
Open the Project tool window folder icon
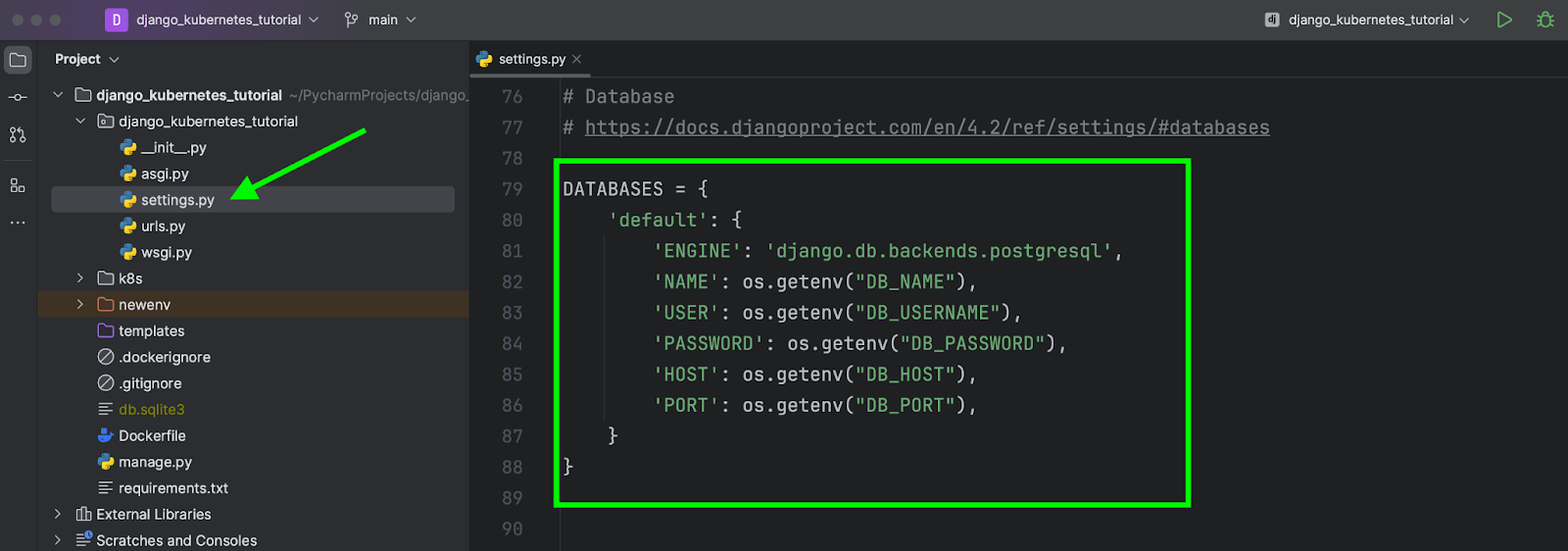pyautogui.click(x=18, y=60)
